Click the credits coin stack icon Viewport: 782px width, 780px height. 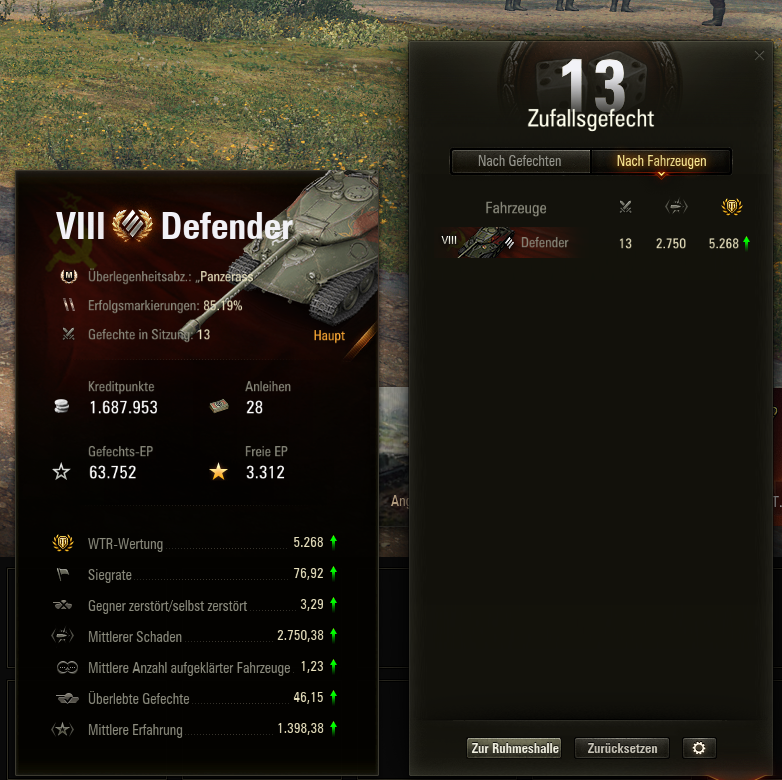point(62,406)
